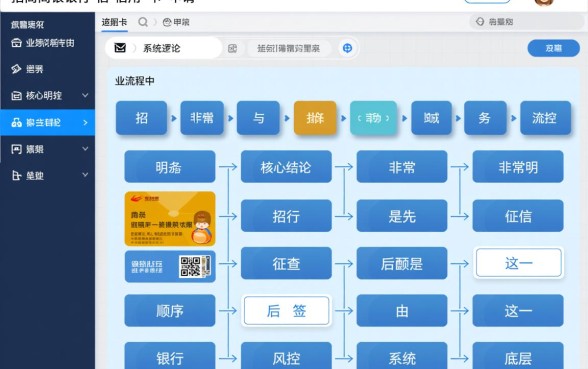Select the 系统 node
Viewport: 588px width, 369px height.
[402, 356]
